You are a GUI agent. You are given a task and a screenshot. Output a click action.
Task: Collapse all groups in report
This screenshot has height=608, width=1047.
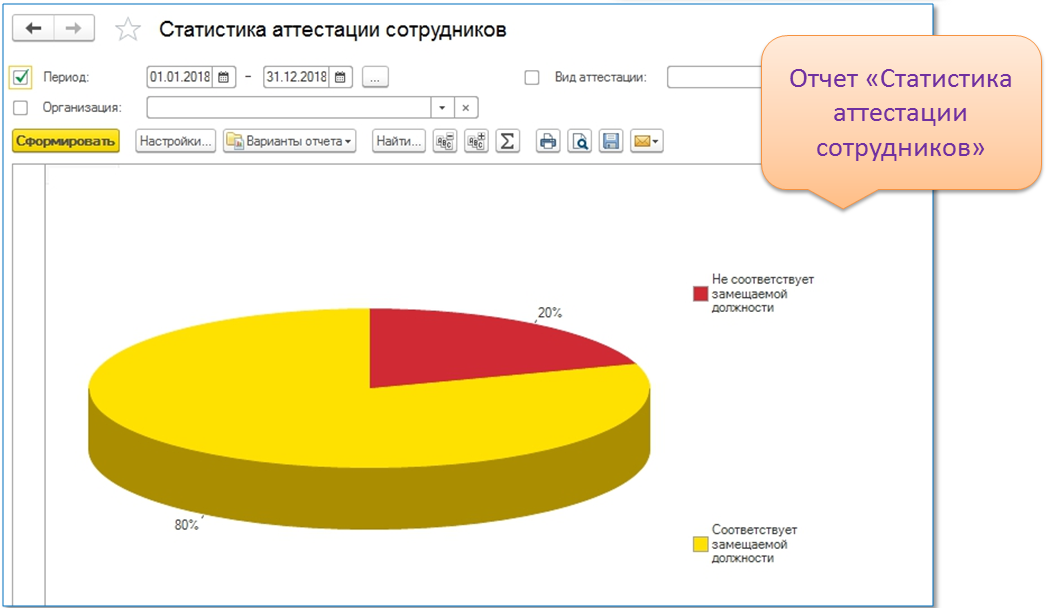click(445, 142)
